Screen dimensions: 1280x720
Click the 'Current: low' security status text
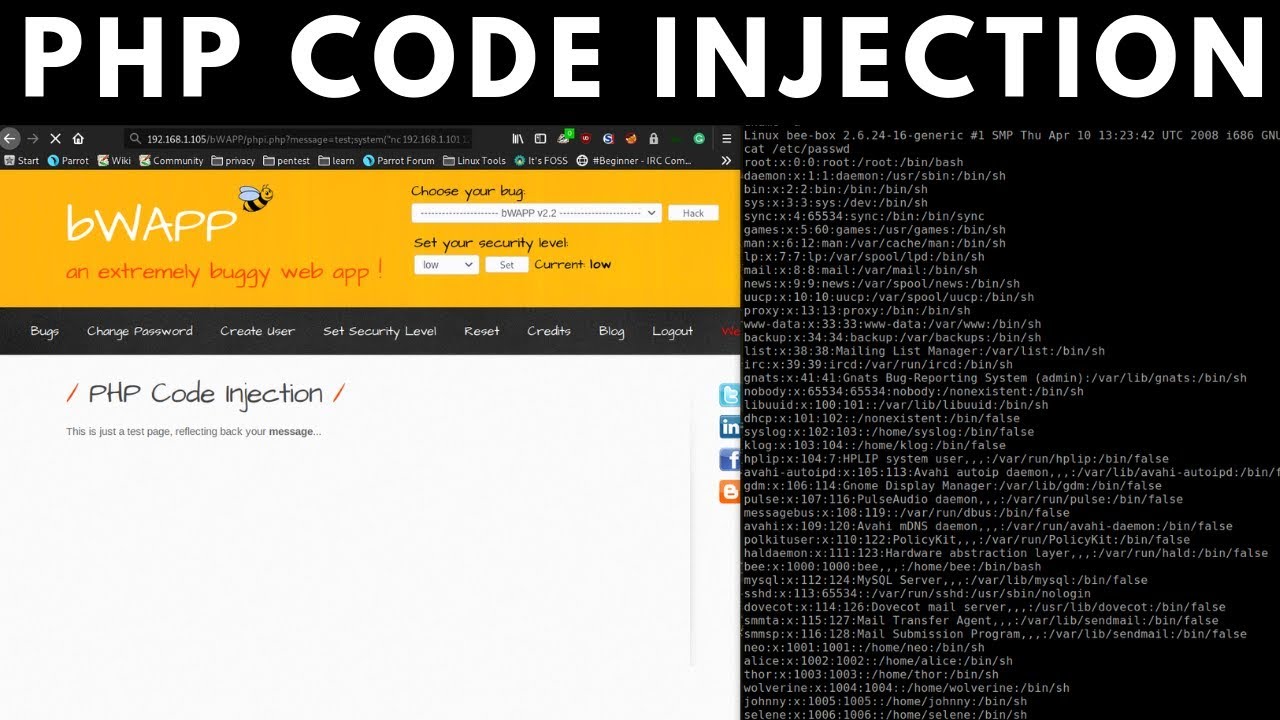(572, 264)
